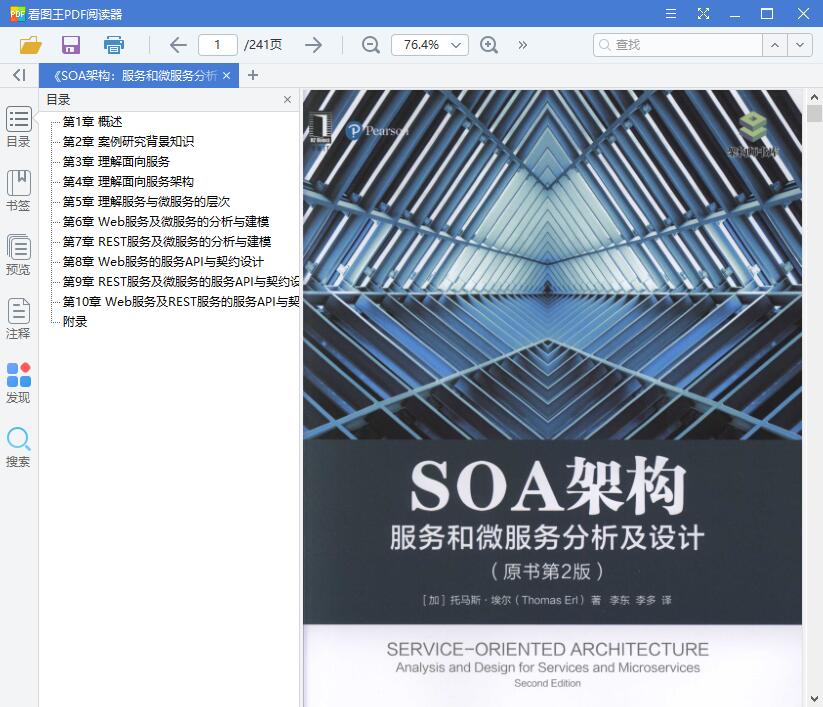The height and width of the screenshot is (707, 823).
Task: Go to previous page with left arrow
Action: click(178, 45)
